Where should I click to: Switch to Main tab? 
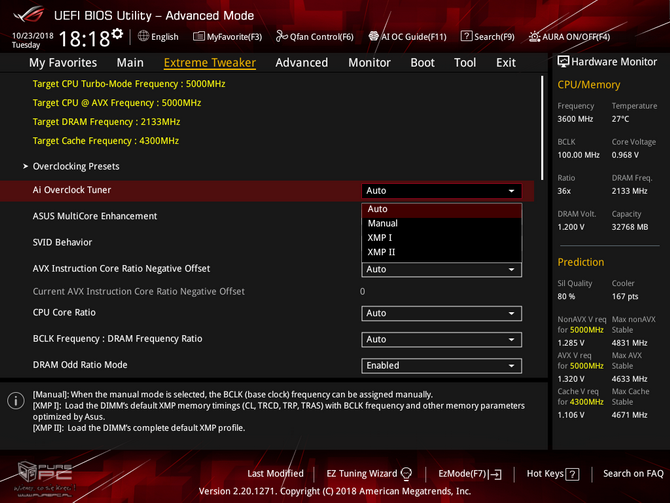(x=130, y=63)
